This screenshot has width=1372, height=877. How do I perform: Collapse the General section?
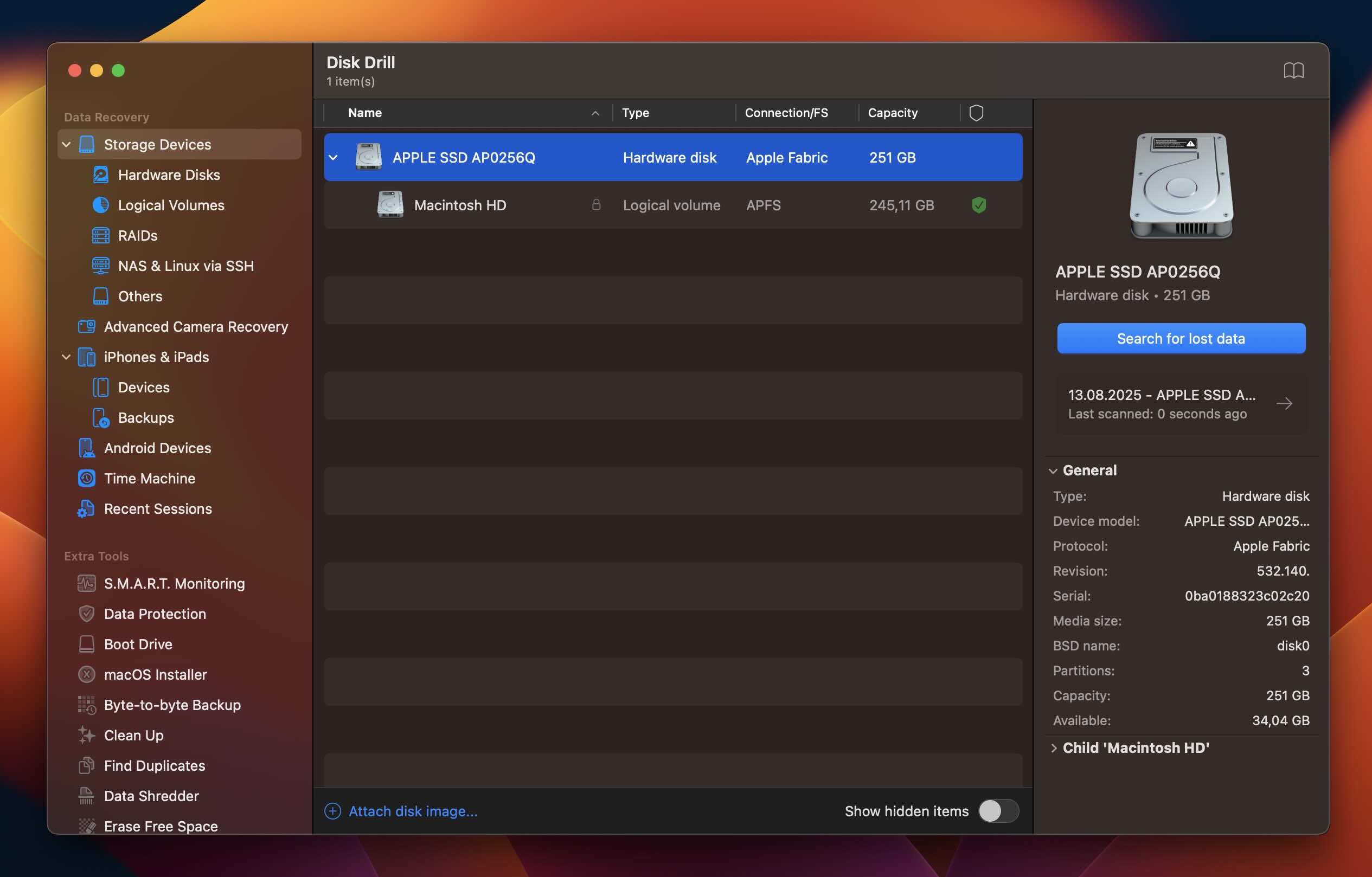(x=1053, y=471)
